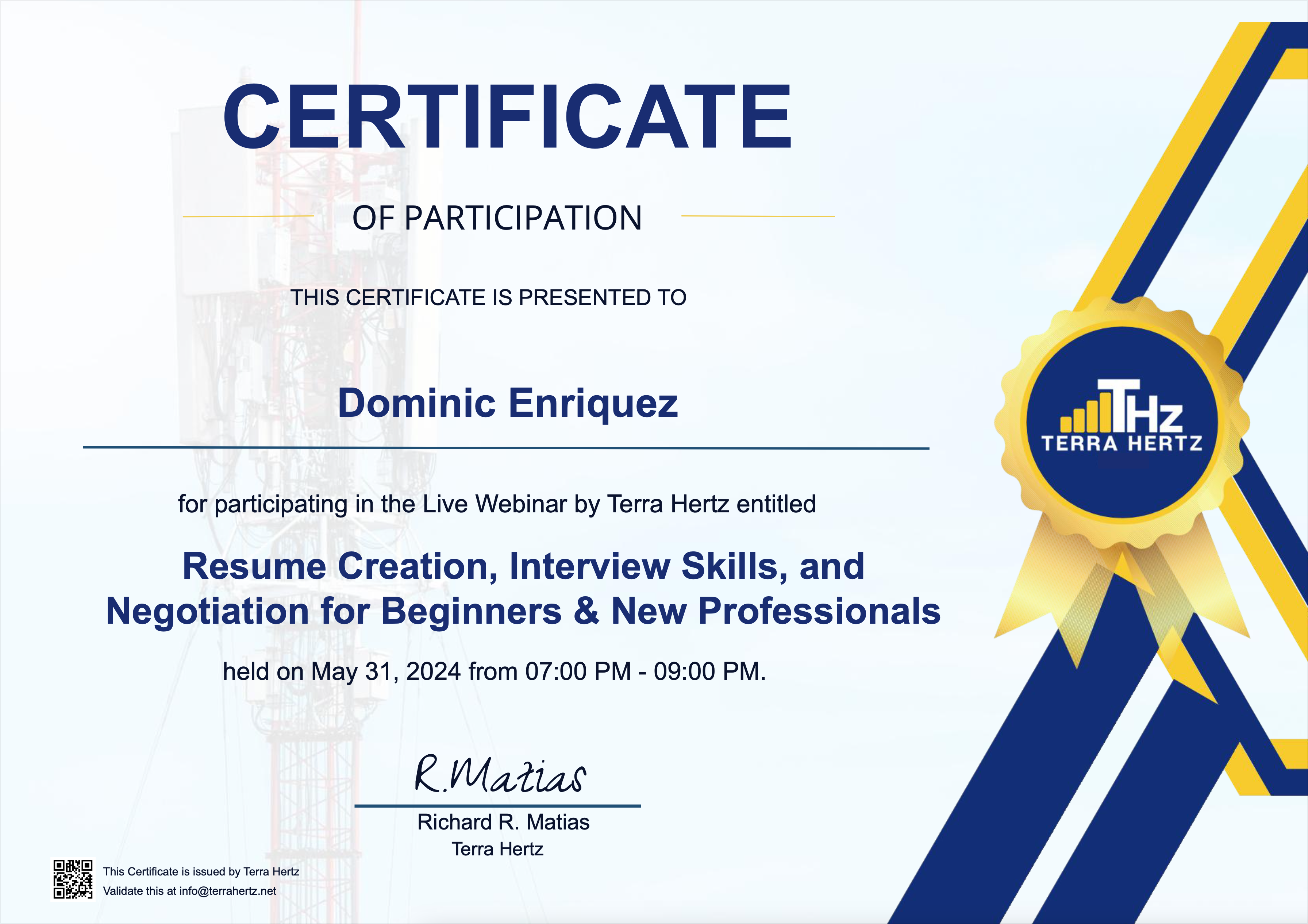Click the line beginning for participating in the Live Webinar

[497, 505]
